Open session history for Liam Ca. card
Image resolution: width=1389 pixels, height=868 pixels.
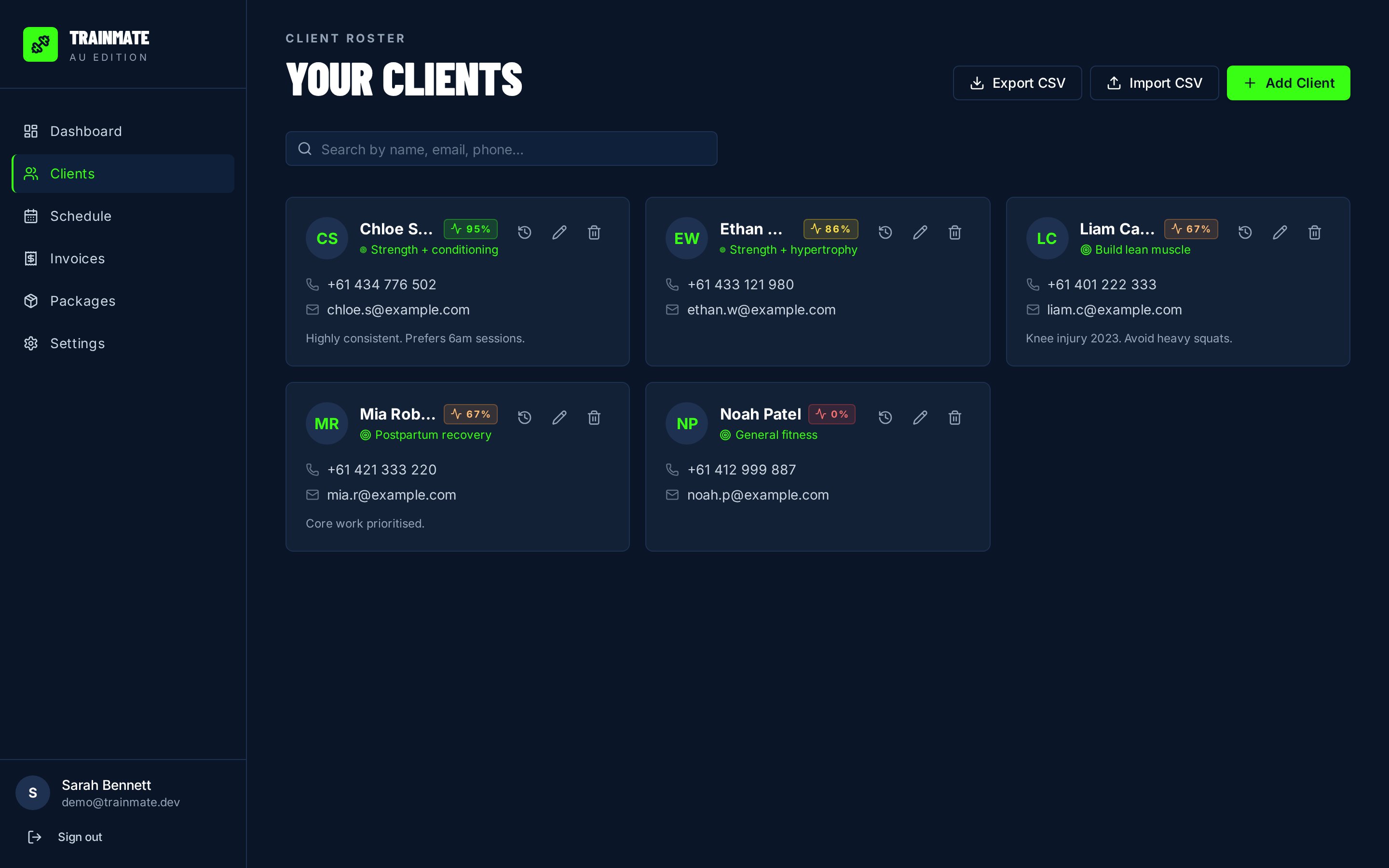1245,232
